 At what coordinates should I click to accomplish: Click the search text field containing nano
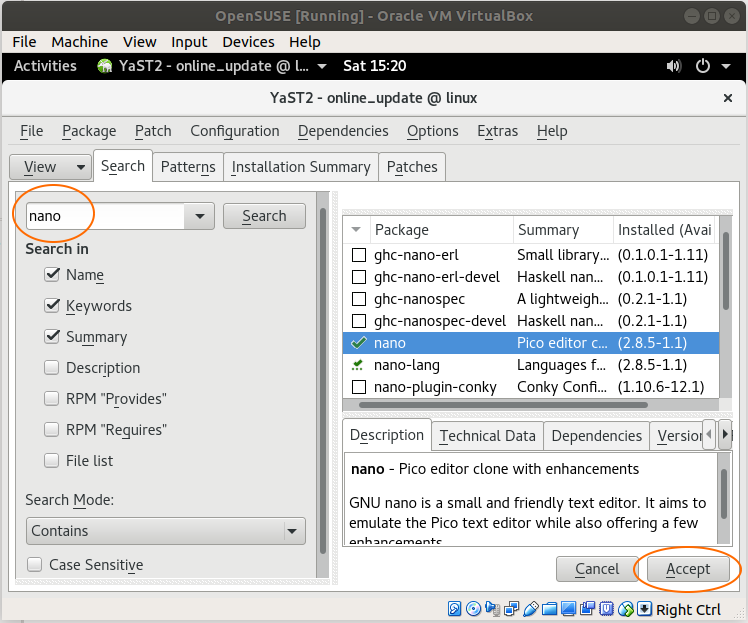[x=105, y=216]
